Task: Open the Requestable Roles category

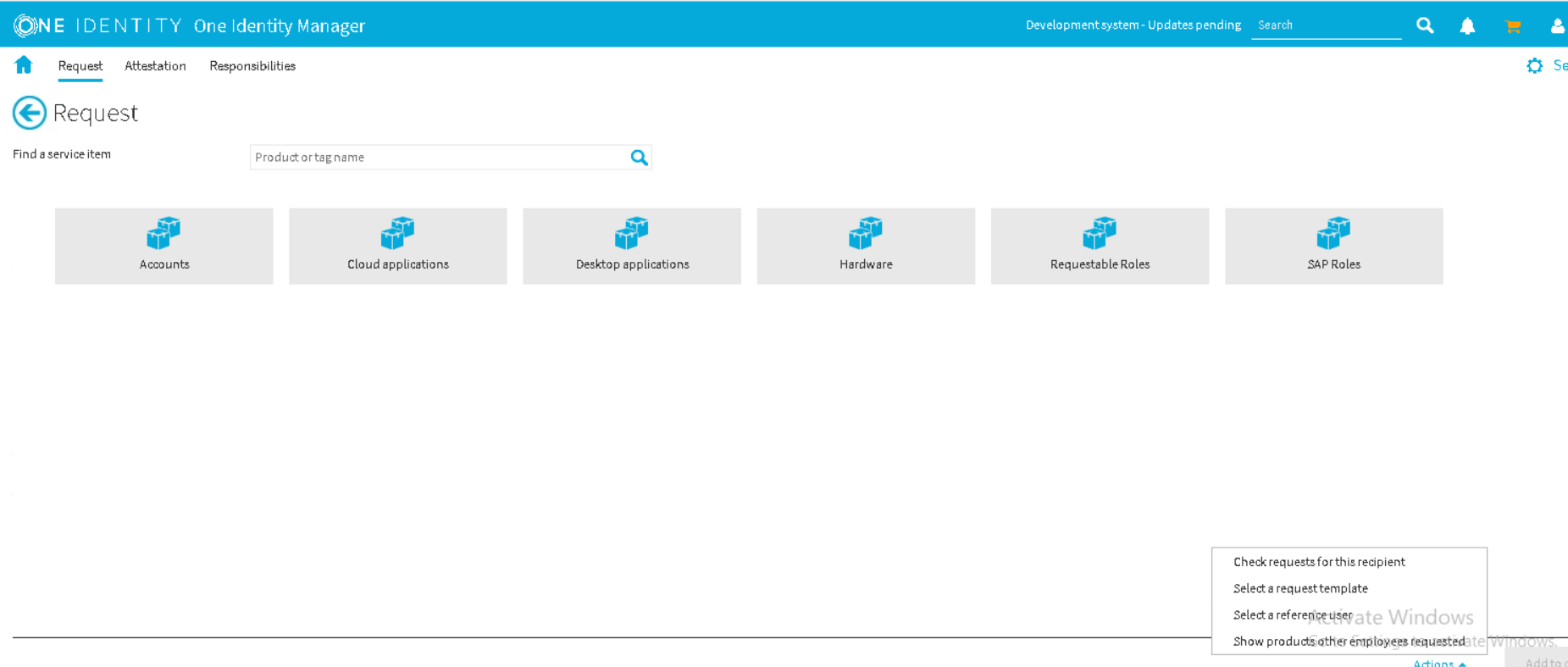Action: (1100, 246)
